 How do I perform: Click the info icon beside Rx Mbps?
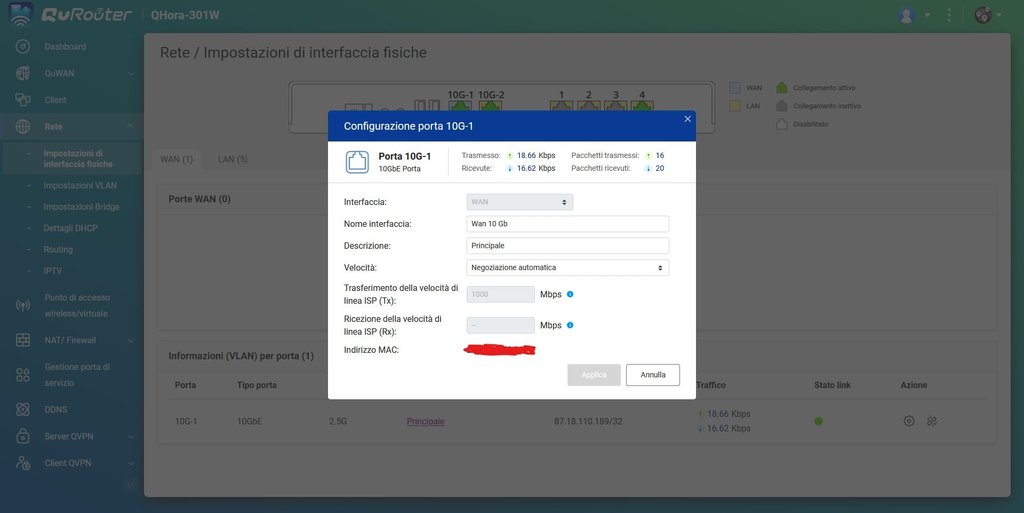tap(570, 325)
